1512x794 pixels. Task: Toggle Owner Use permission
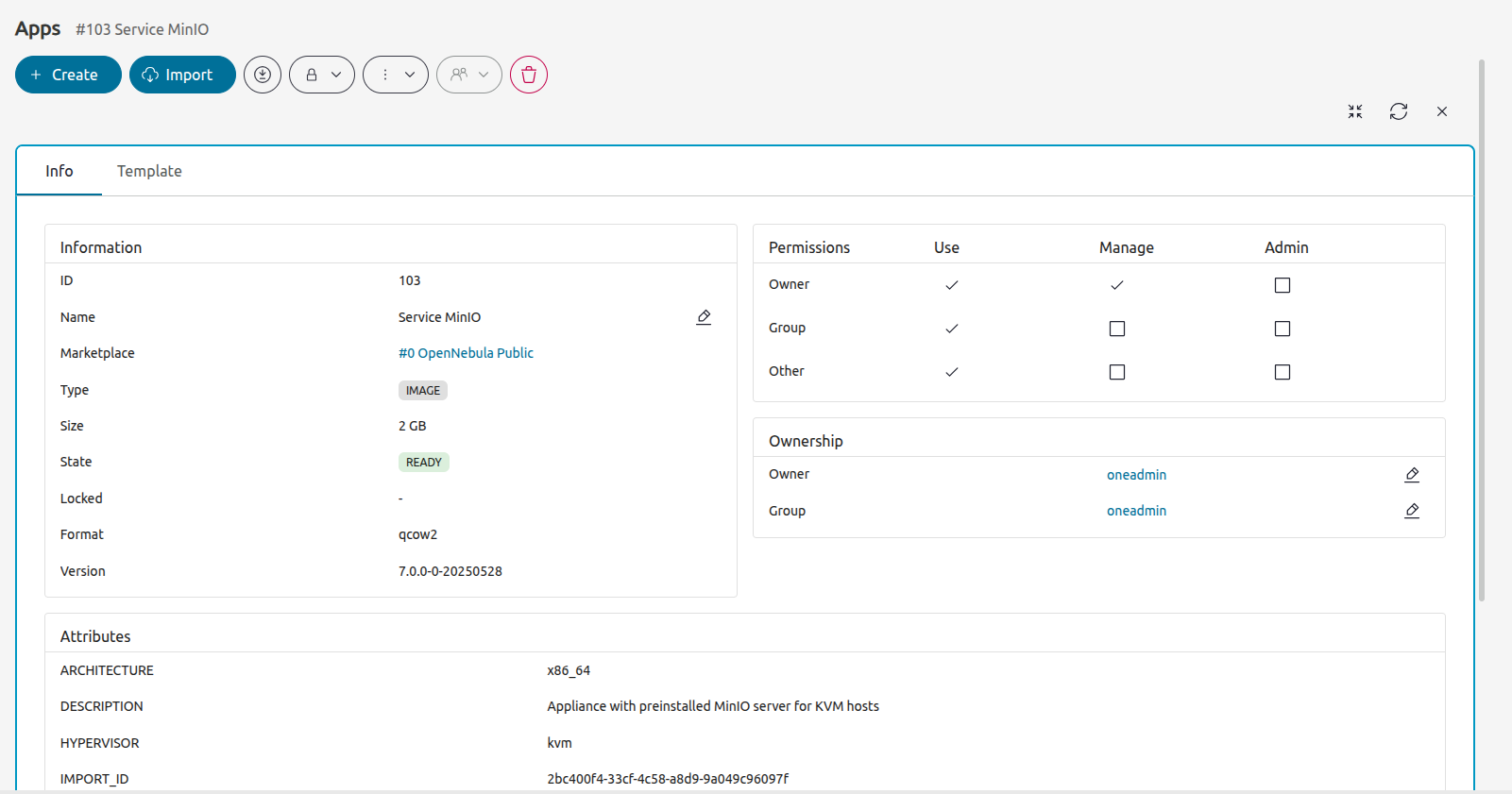point(952,285)
